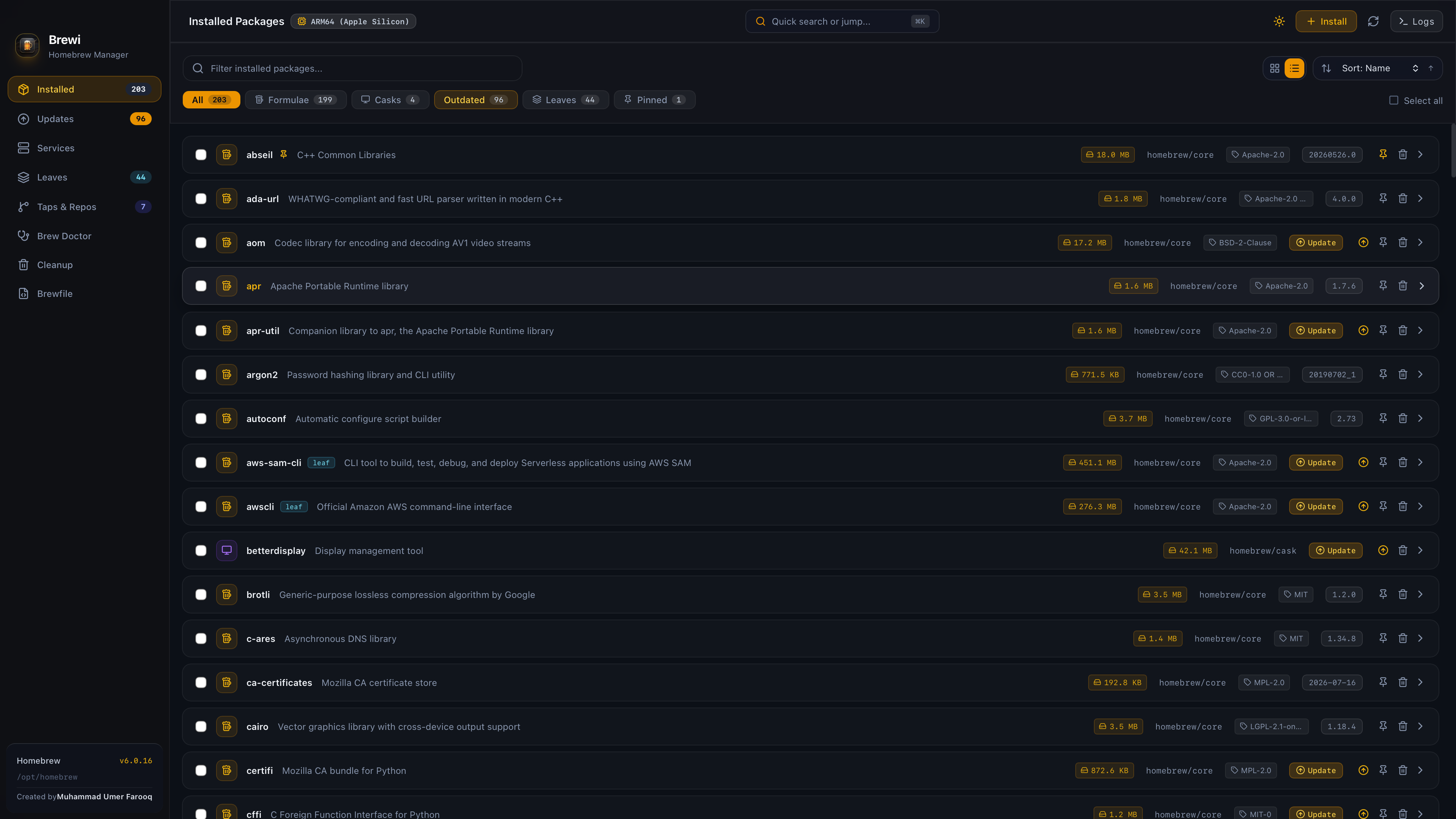This screenshot has width=1456, height=819.
Task: Switch to list view layout
Action: tap(1294, 68)
